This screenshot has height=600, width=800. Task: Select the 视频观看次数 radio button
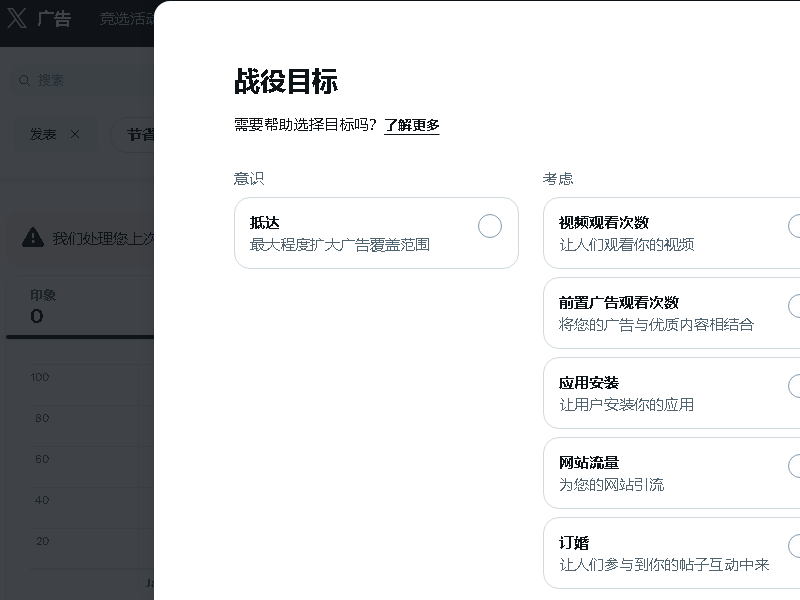pos(796,226)
